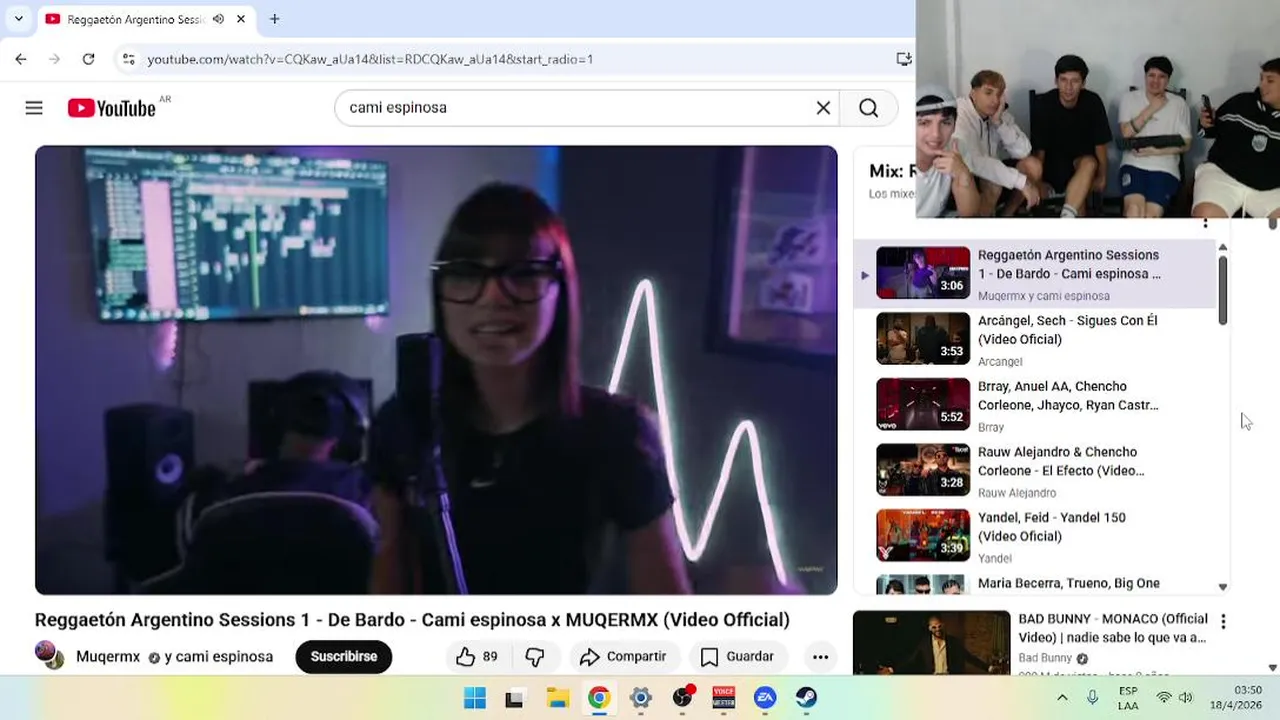Viewport: 1280px width, 720px height.
Task: Open Voicemeeter app on taskbar
Action: (724, 698)
